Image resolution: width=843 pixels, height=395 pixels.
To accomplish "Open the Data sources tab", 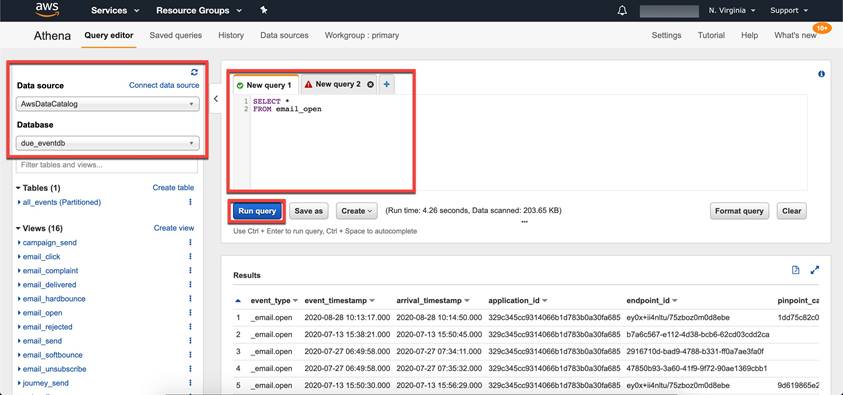I will (284, 35).
